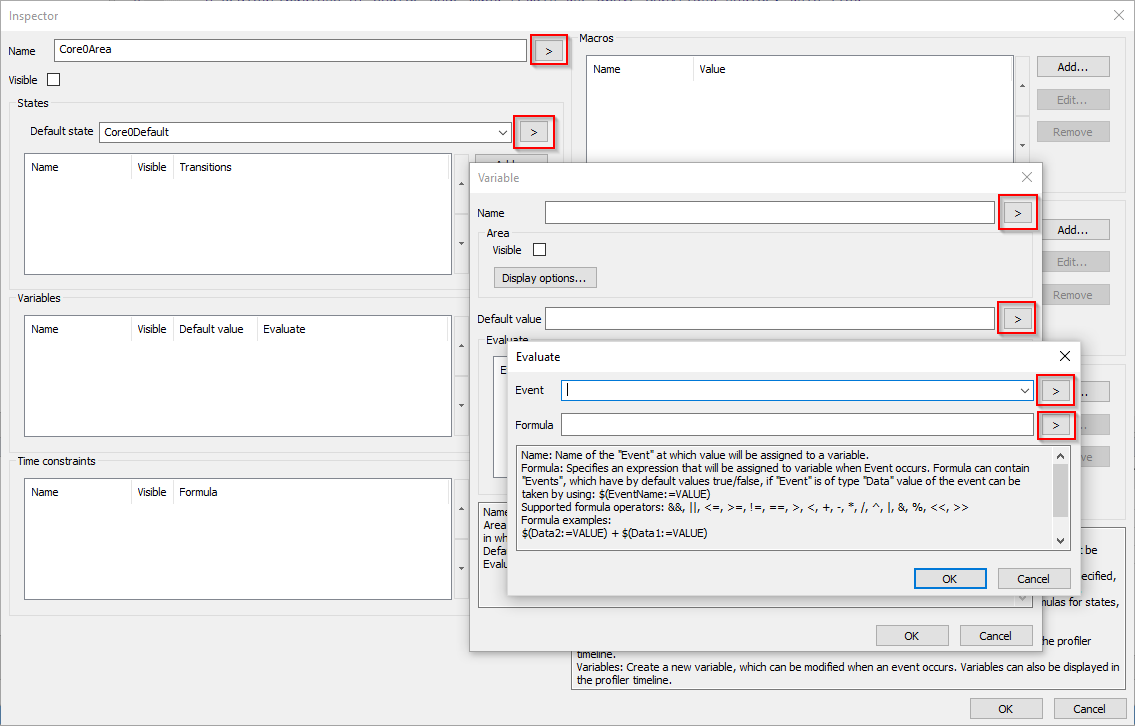Click the arrow button next to Default state
The width and height of the screenshot is (1135, 726).
[x=534, y=132]
